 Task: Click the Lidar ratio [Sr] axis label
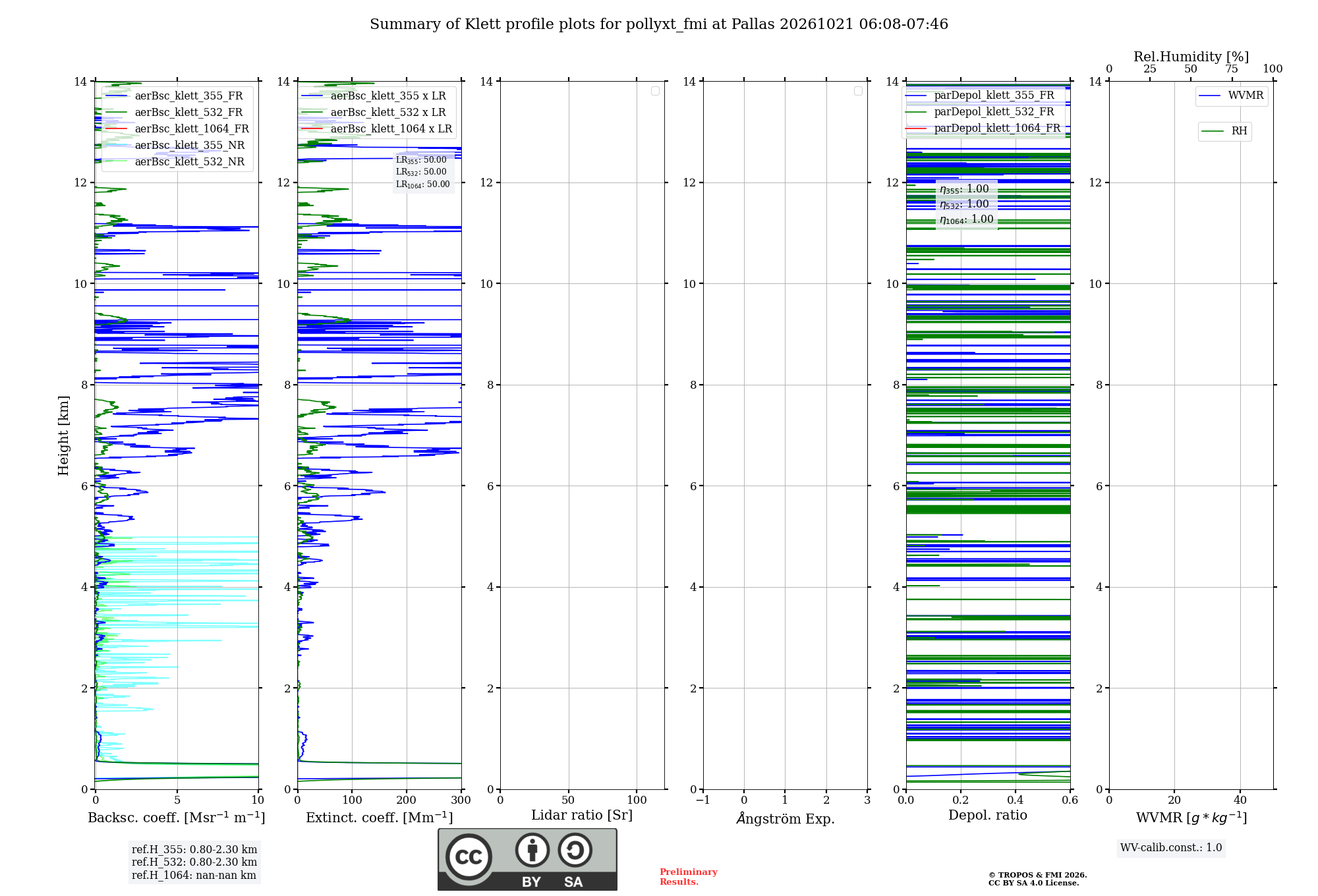coord(582,816)
